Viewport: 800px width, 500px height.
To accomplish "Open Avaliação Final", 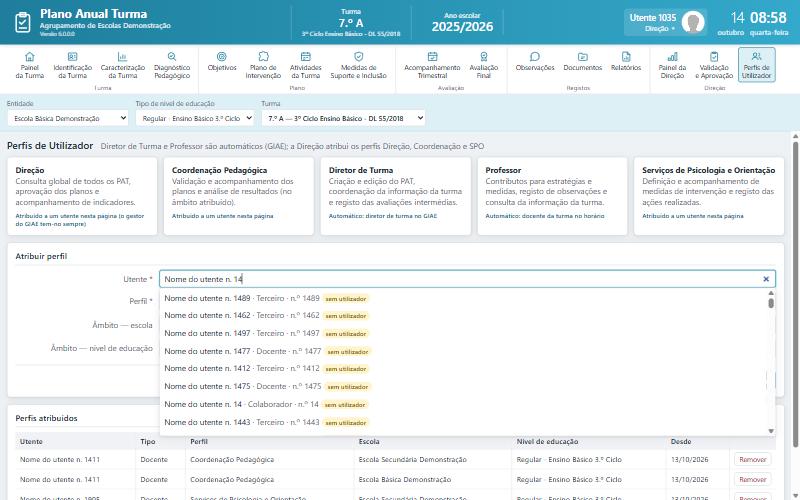I will pos(484,65).
